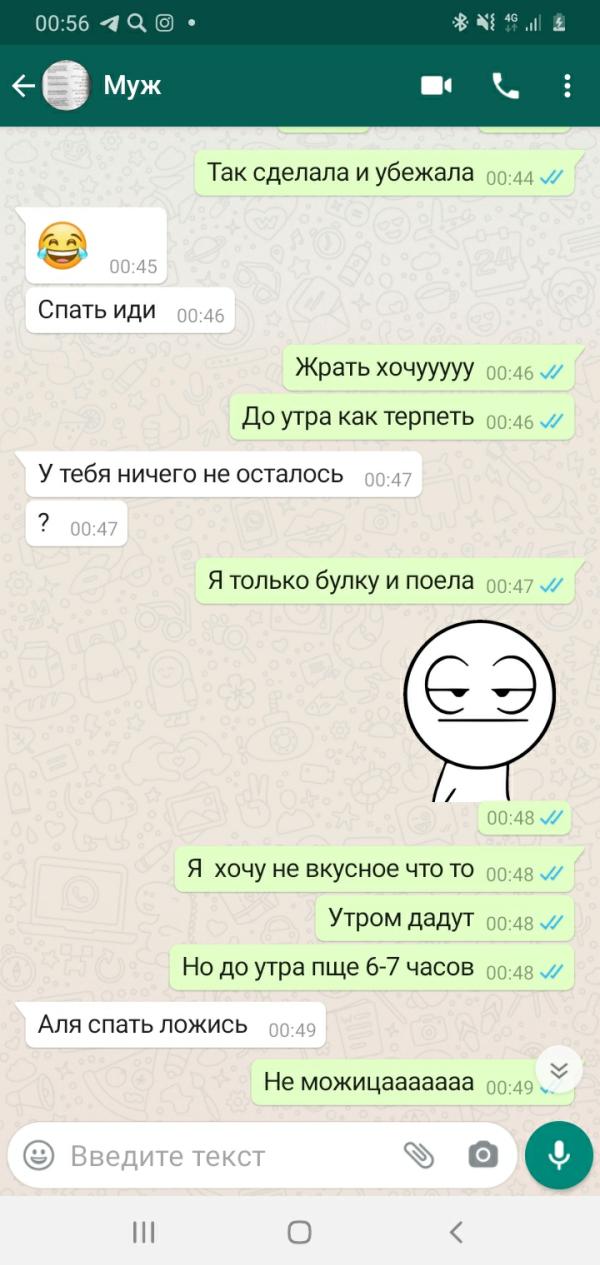Image resolution: width=600 pixels, height=1265 pixels.
Task: Go back using the header arrow
Action: coord(23,86)
